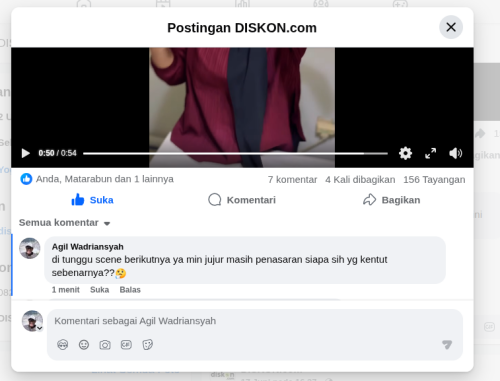This screenshot has width=500, height=381.
Task: Click the Postingan DISKON.com title
Action: click(242, 28)
